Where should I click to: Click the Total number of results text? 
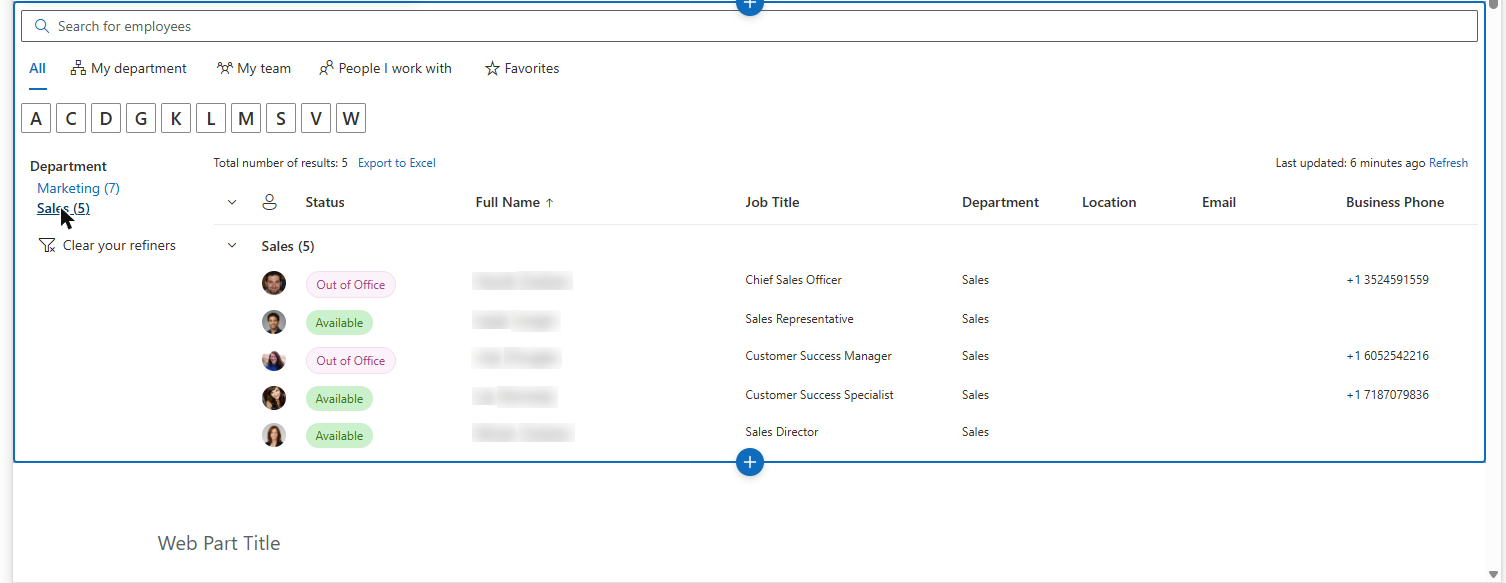280,163
